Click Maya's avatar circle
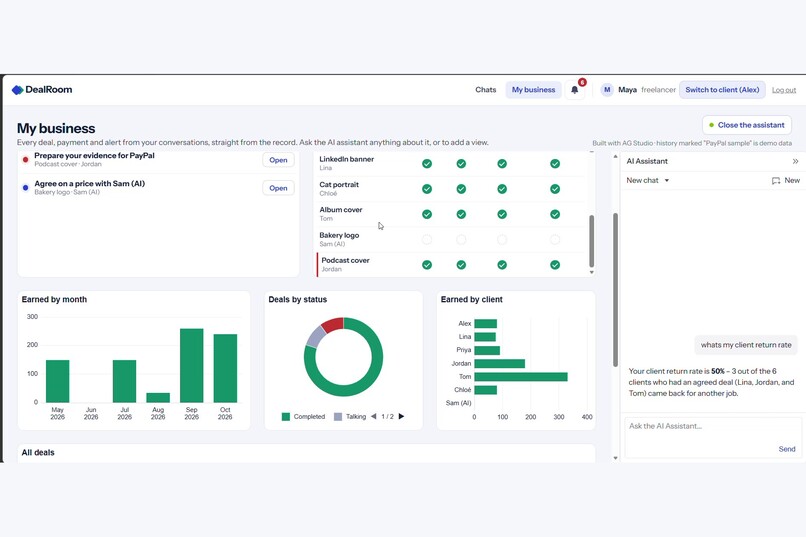This screenshot has height=537, width=806. [x=607, y=89]
